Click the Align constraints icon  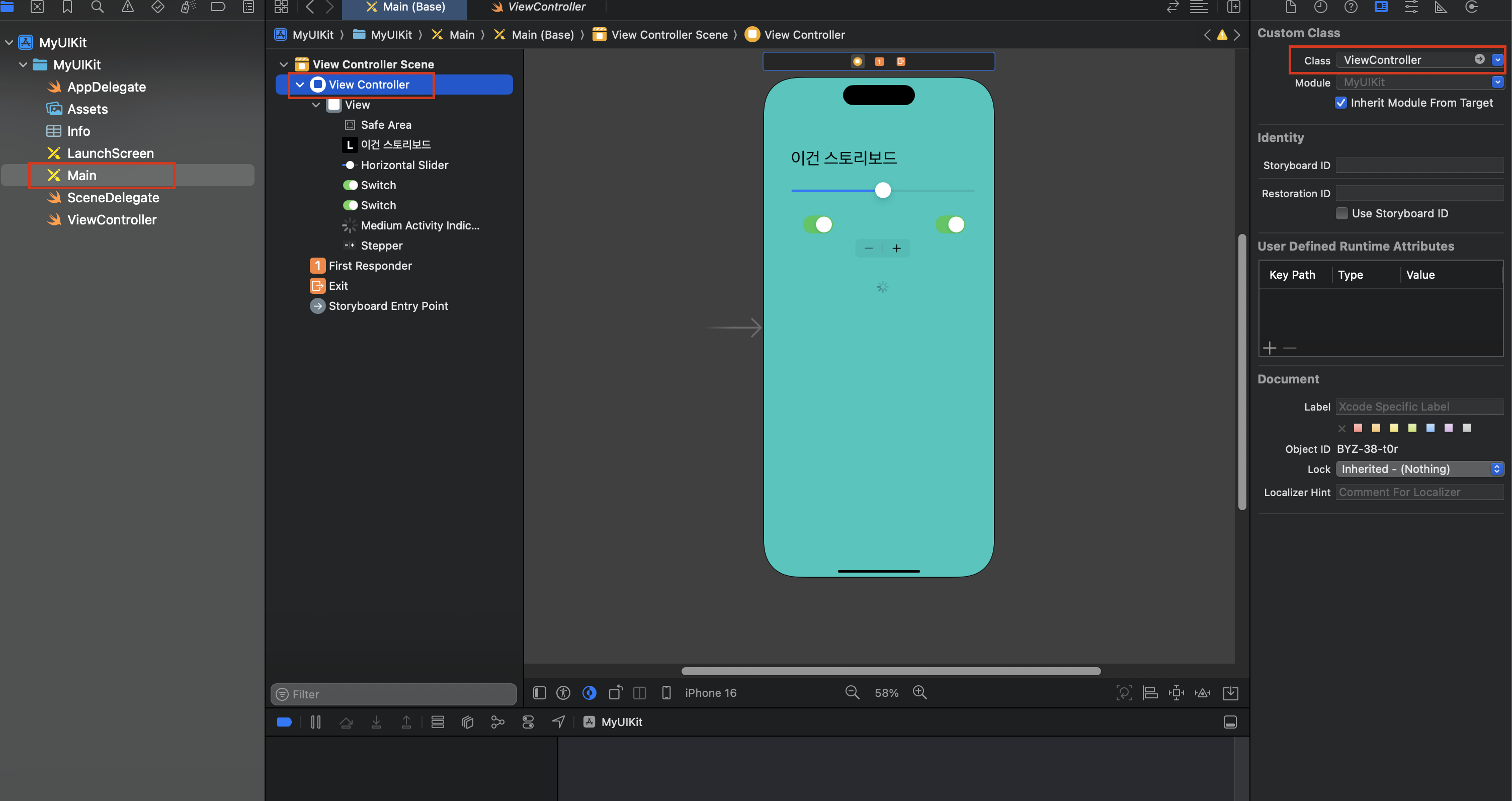click(x=1150, y=692)
